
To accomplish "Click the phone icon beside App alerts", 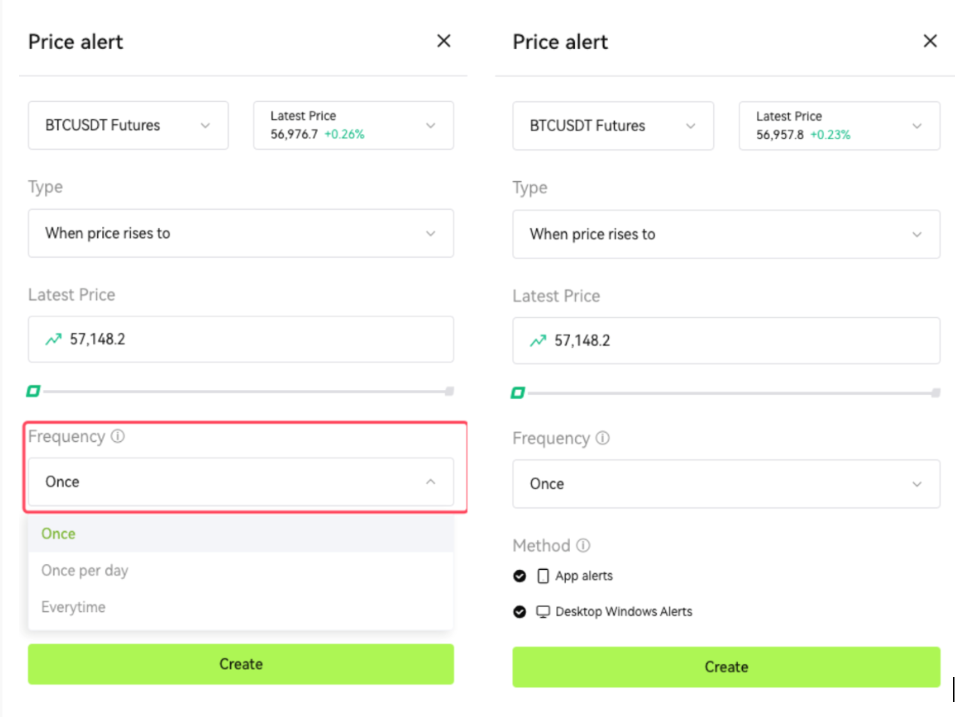I will pyautogui.click(x=544, y=576).
